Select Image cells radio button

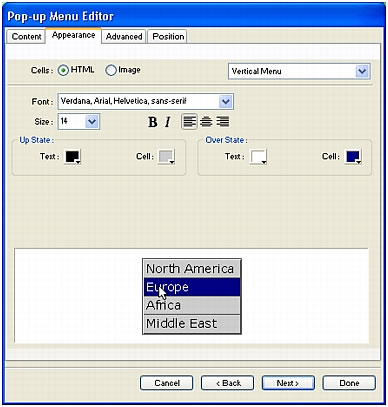click(x=111, y=70)
